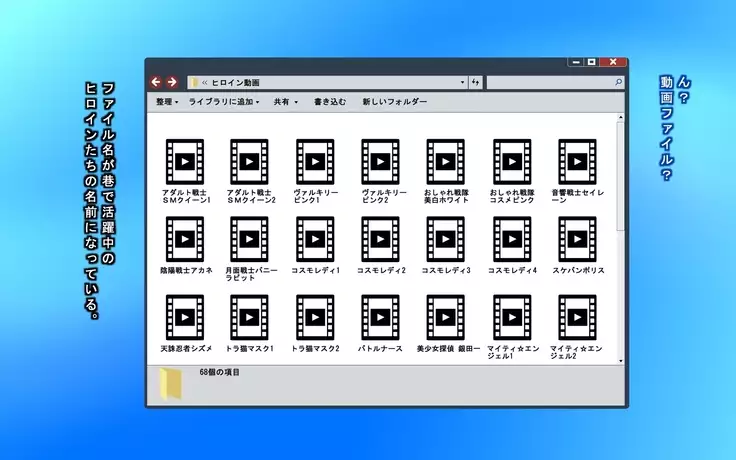Select the おしゃれ戦隊美白ホワイト video file
The image size is (736, 460).
click(445, 160)
